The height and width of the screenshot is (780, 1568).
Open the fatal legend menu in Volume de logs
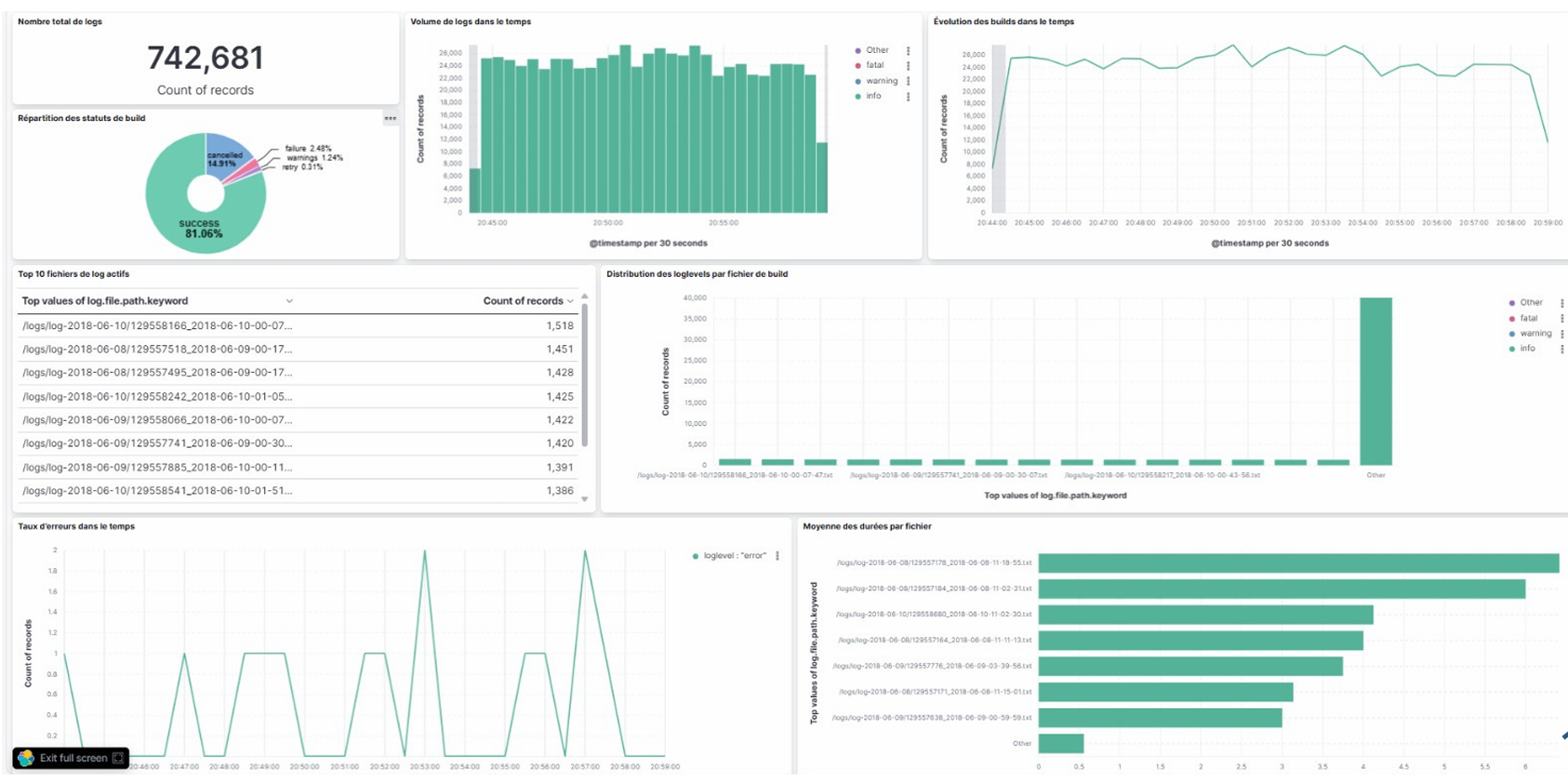click(908, 66)
